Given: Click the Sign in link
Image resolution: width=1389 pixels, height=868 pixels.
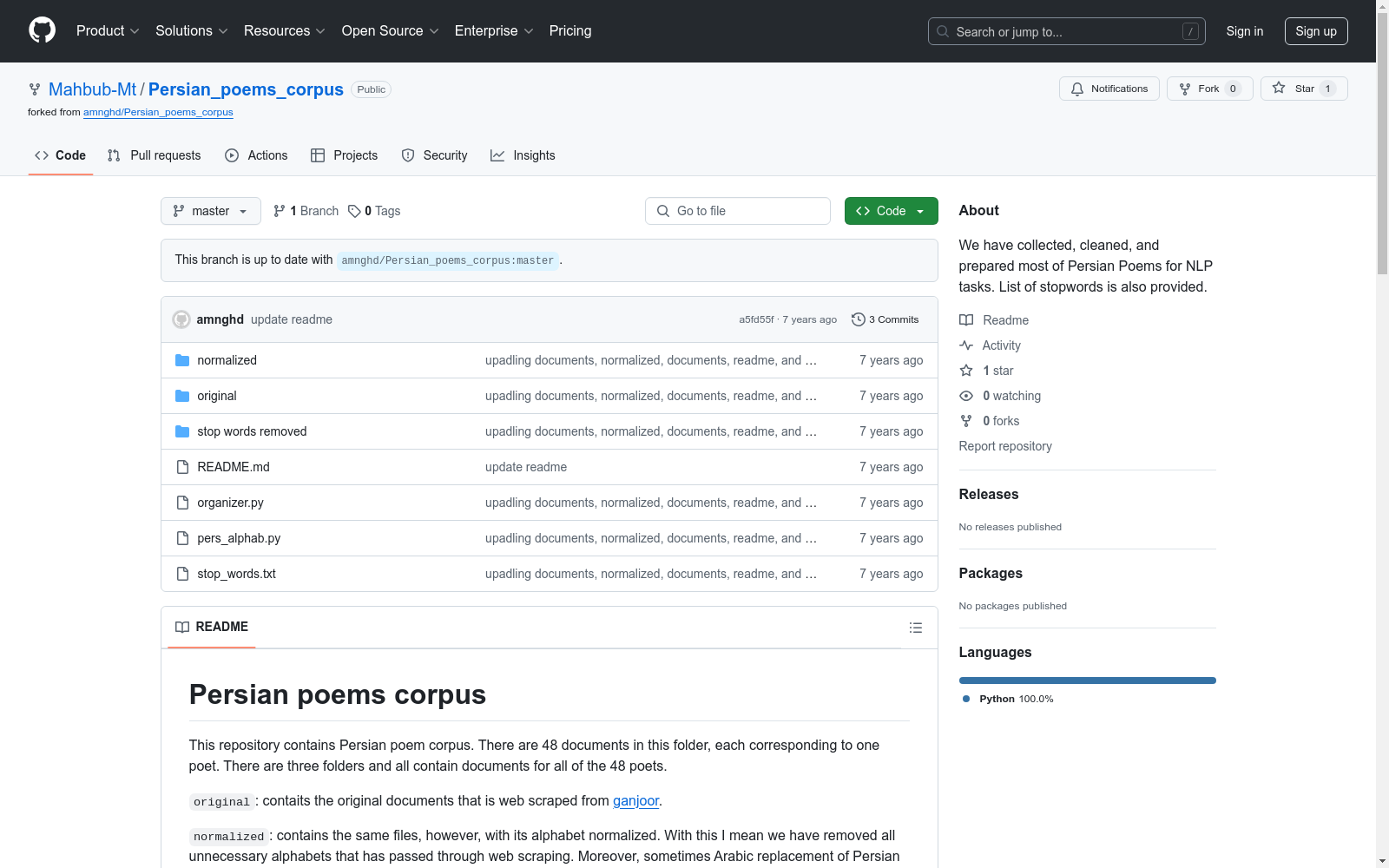Looking at the screenshot, I should tap(1245, 31).
